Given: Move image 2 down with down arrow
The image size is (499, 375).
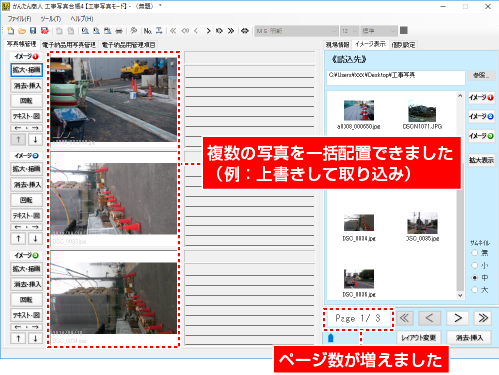Looking at the screenshot, I should tap(35, 239).
